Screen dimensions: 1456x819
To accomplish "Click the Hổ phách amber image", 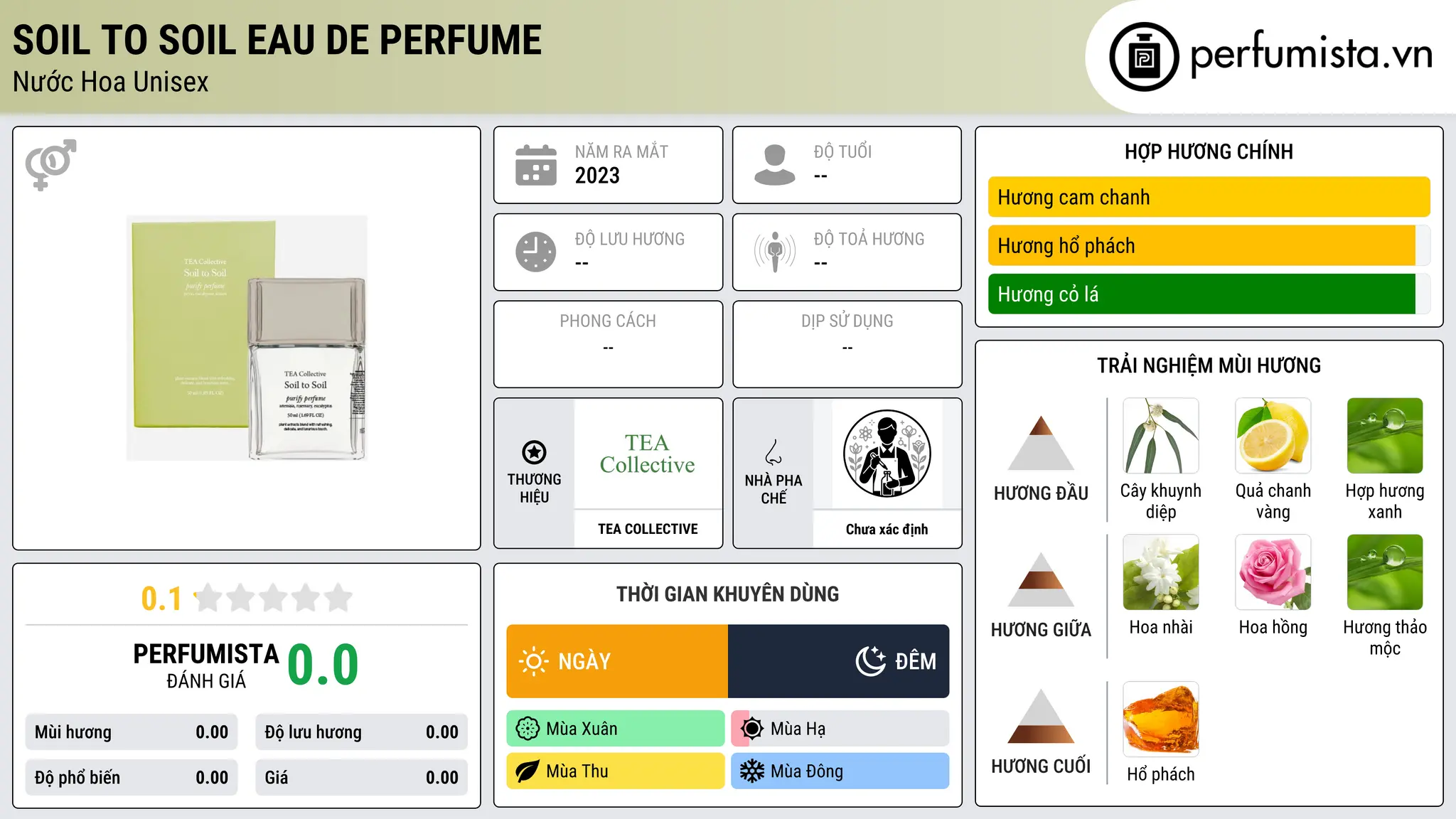I will (1161, 719).
